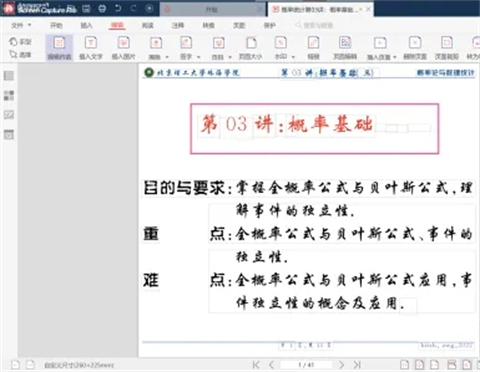Click the Erase tool icon
This screenshot has height=372, width=480.
pyautogui.click(x=156, y=43)
